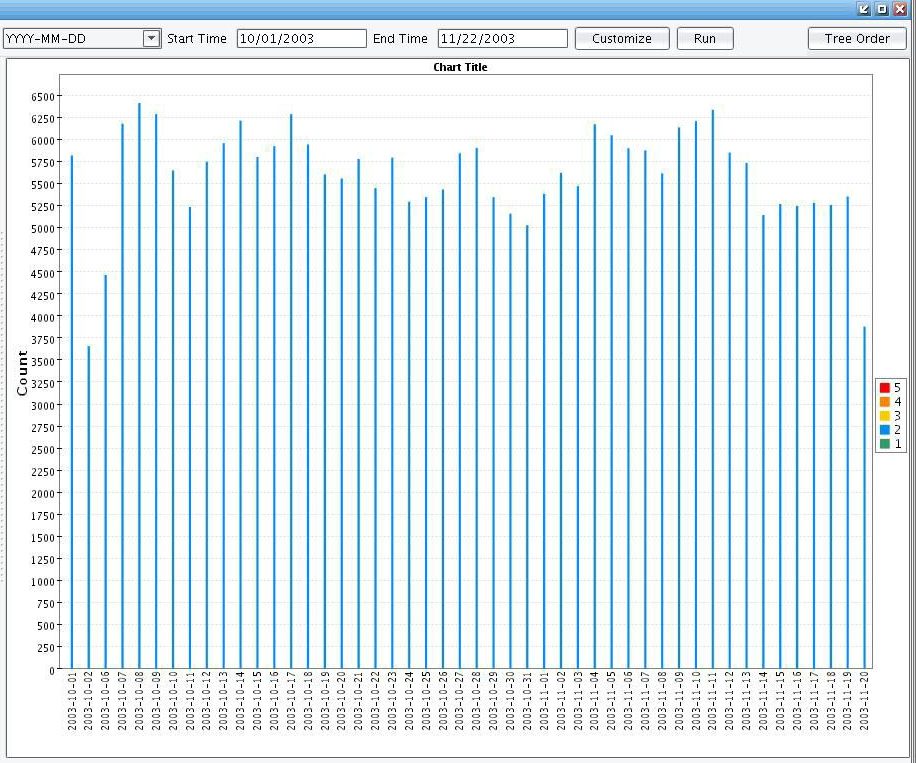Run the chart query

[x=704, y=39]
